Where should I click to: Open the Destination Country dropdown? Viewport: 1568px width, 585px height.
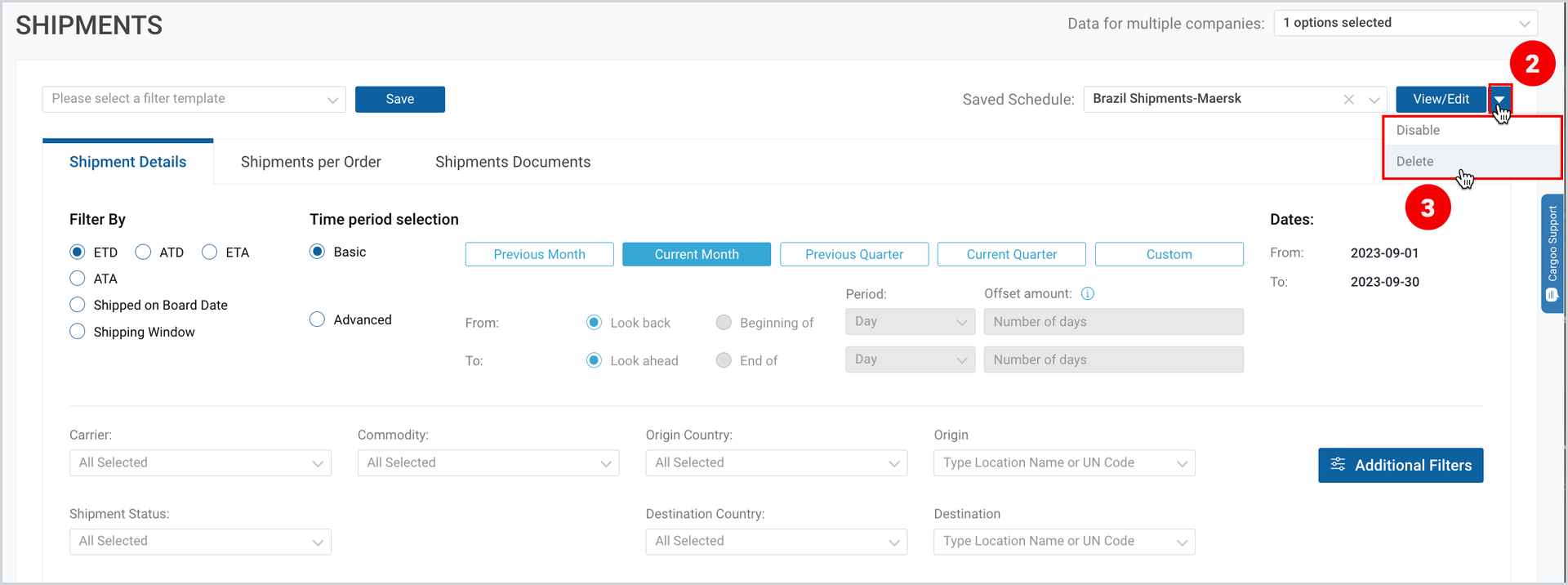pos(777,542)
